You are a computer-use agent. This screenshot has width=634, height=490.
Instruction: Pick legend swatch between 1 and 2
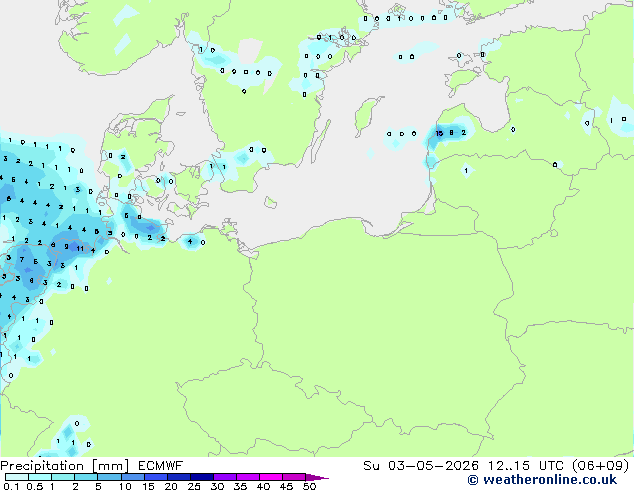(x=63, y=477)
